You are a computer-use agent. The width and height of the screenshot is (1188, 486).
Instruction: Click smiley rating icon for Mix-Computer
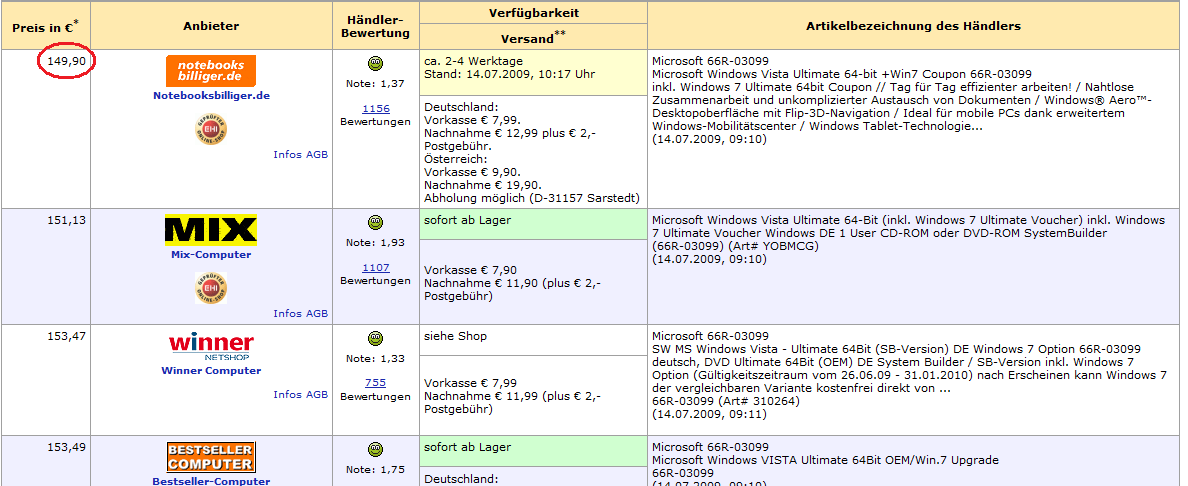click(x=376, y=223)
